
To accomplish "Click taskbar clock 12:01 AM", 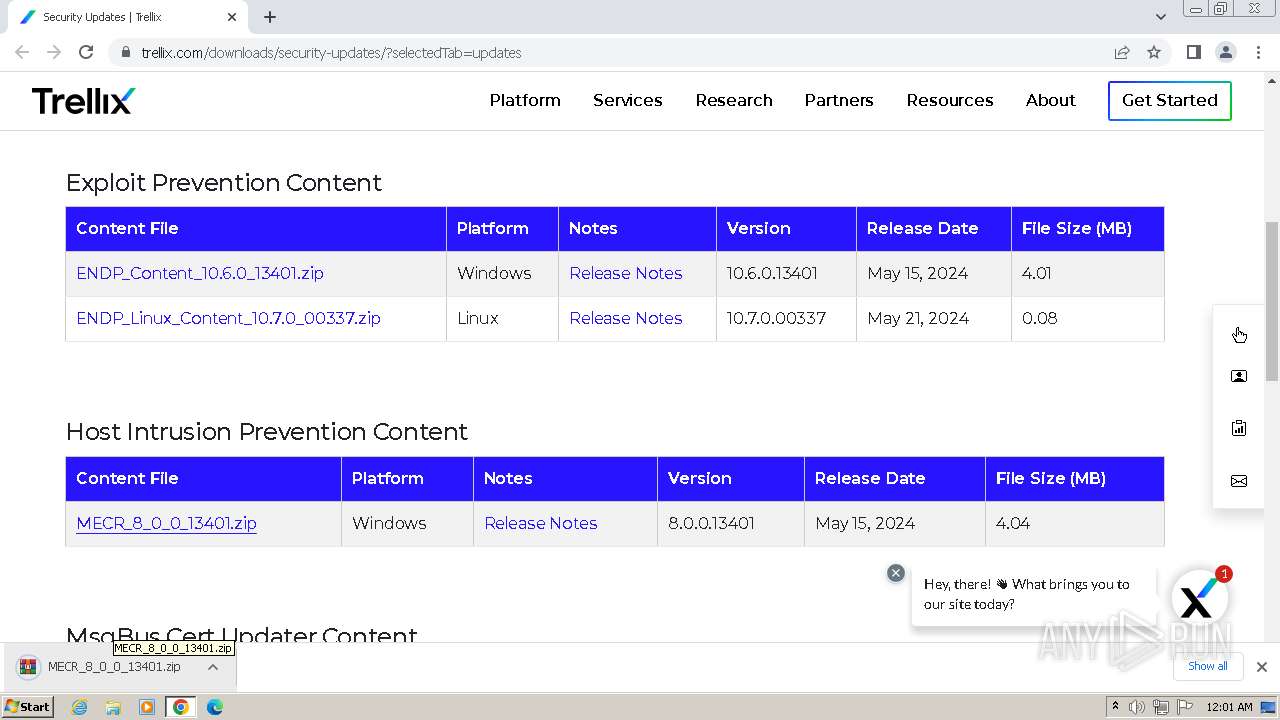I will point(1229,707).
